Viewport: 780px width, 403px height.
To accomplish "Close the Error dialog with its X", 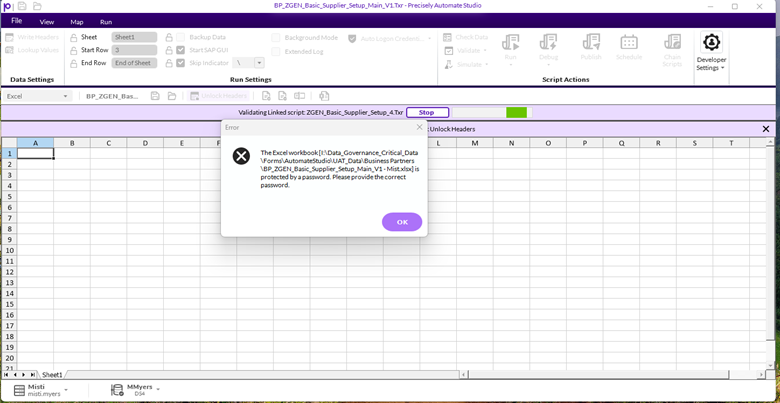I will [x=419, y=127].
